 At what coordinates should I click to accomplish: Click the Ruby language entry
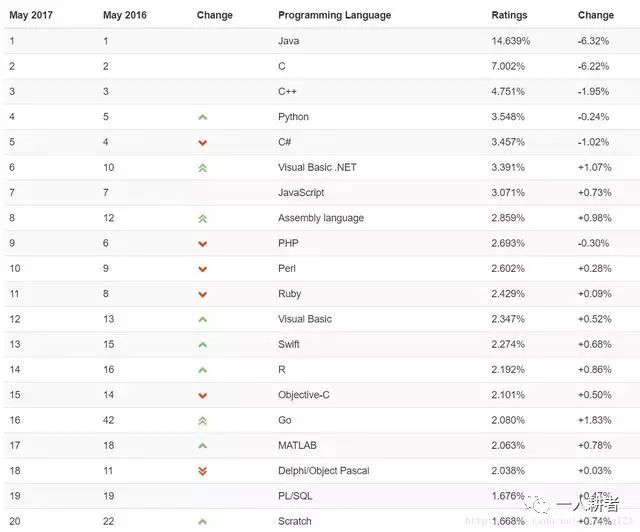point(289,294)
